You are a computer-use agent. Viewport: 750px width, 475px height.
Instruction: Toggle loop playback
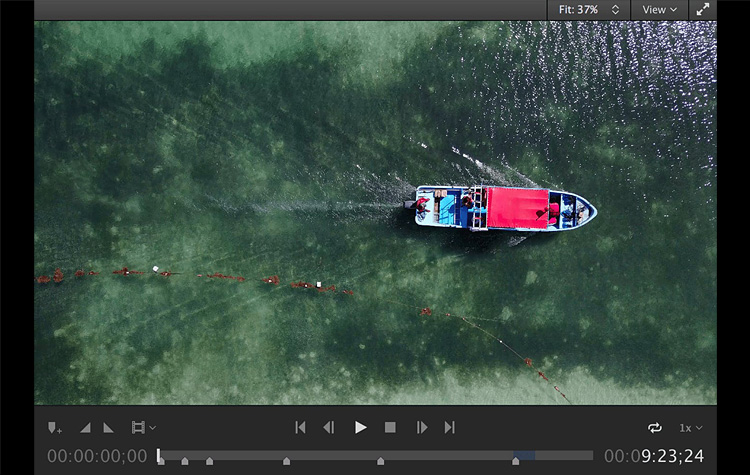tap(655, 428)
